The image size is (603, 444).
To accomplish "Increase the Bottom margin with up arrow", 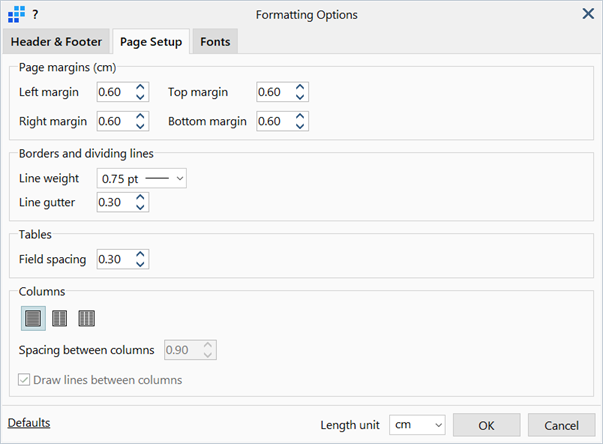I will pos(300,116).
